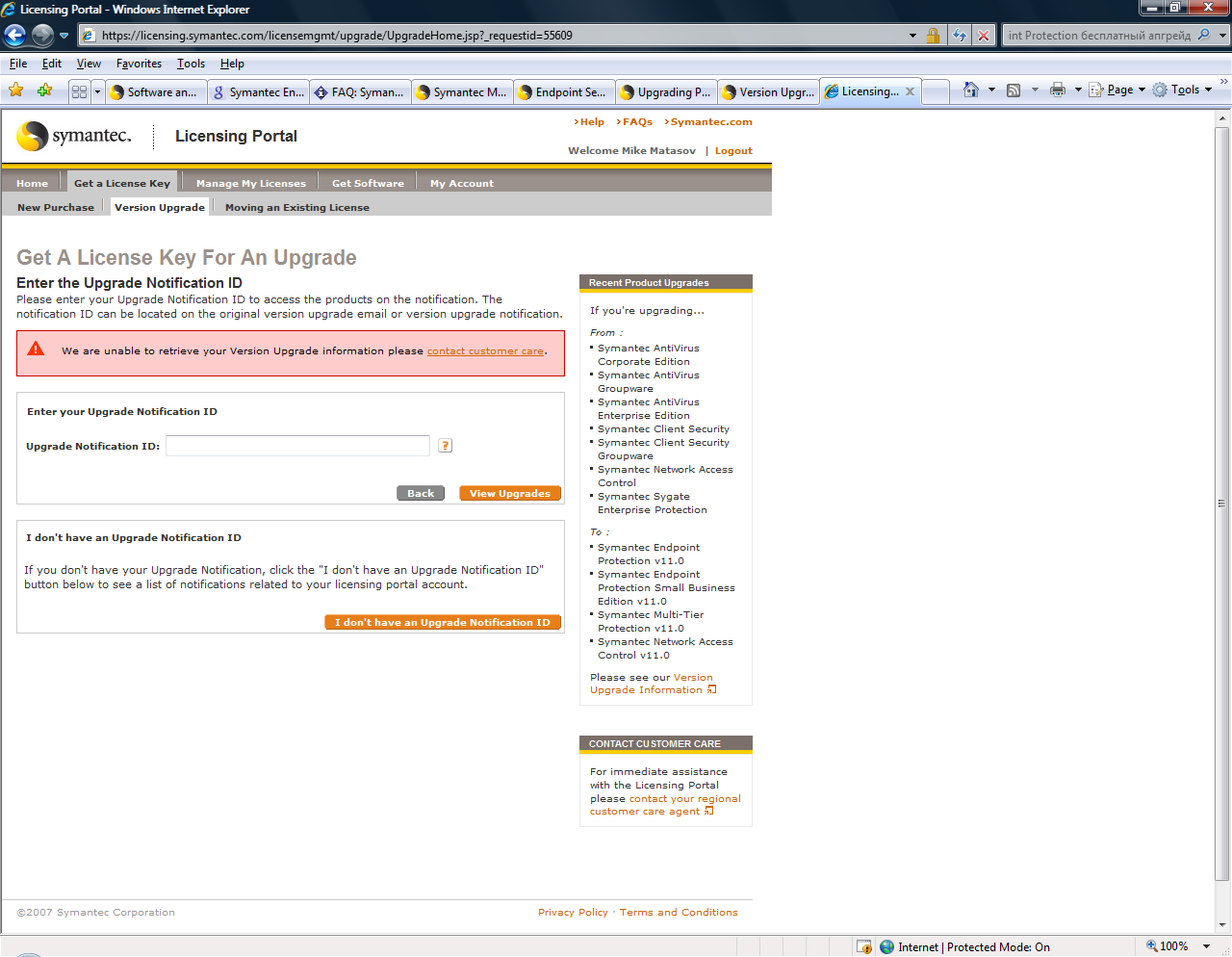The image size is (1232, 957).
Task: Click the question mark help icon
Action: pos(445,446)
